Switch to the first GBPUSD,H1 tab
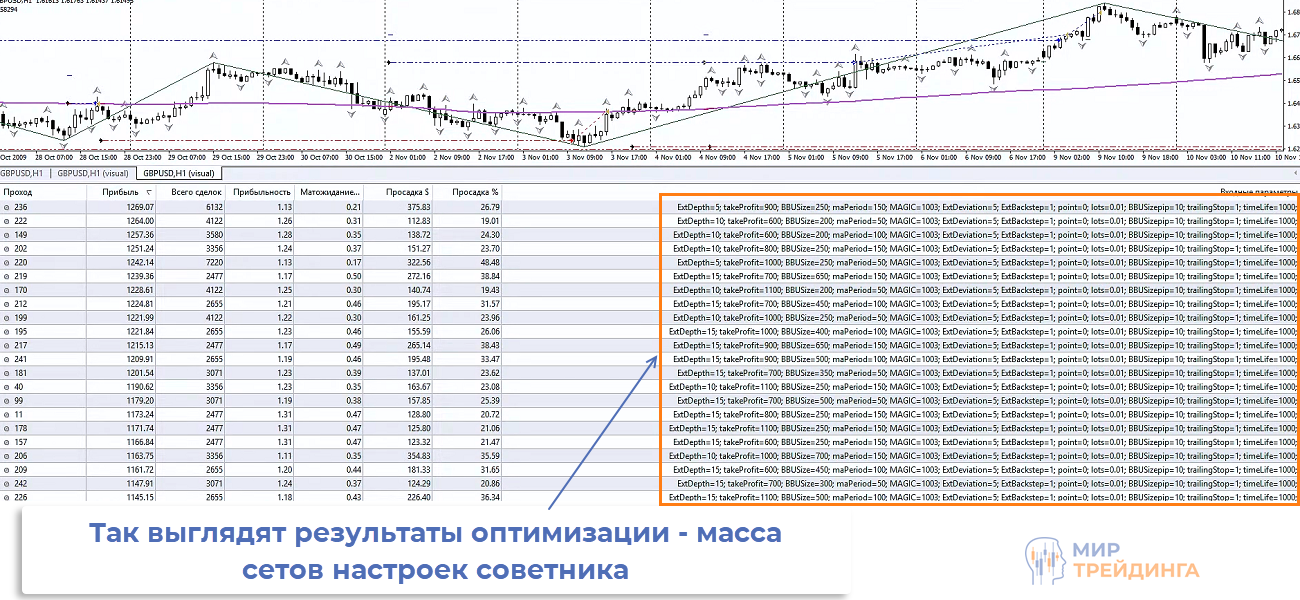 [22, 172]
